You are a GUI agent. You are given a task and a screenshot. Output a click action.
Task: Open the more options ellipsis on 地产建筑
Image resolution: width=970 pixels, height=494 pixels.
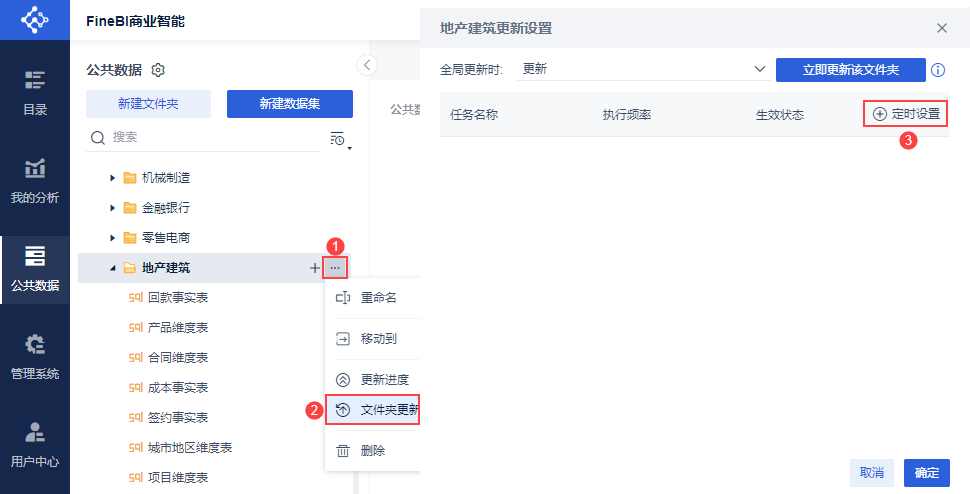(x=335, y=268)
